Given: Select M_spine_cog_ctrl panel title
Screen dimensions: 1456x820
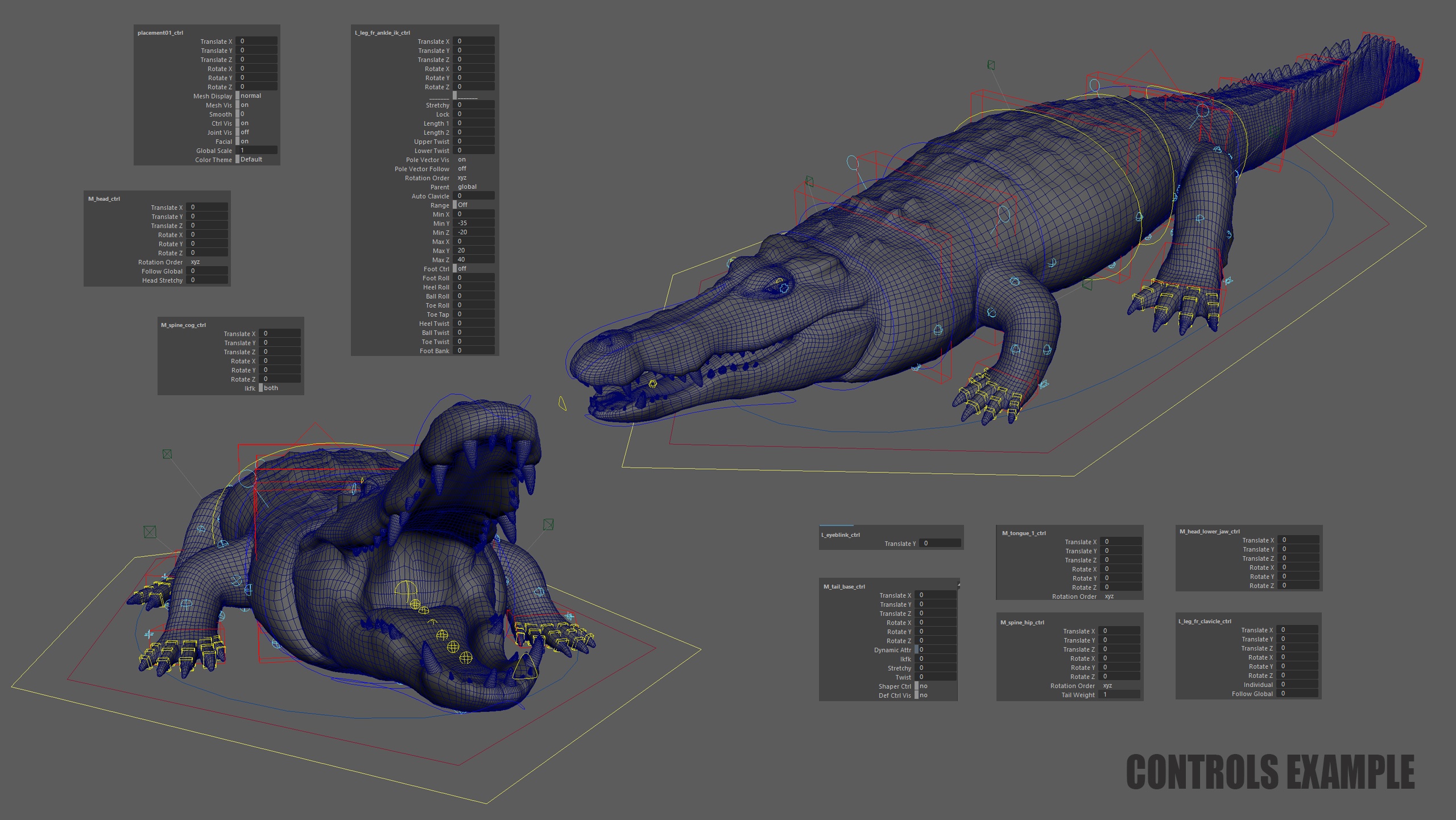Looking at the screenshot, I should coord(183,325).
